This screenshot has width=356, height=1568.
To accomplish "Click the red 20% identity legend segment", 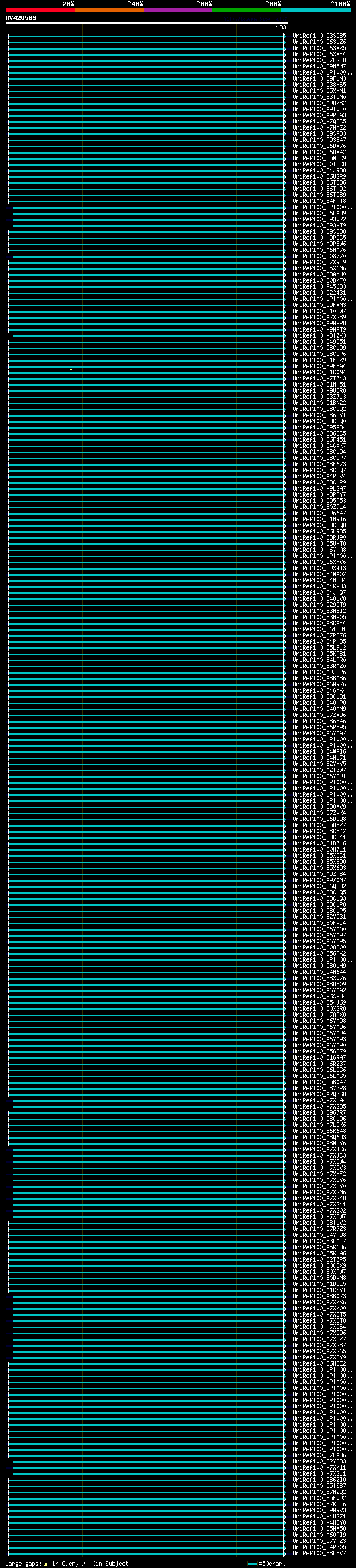I will (x=39, y=10).
